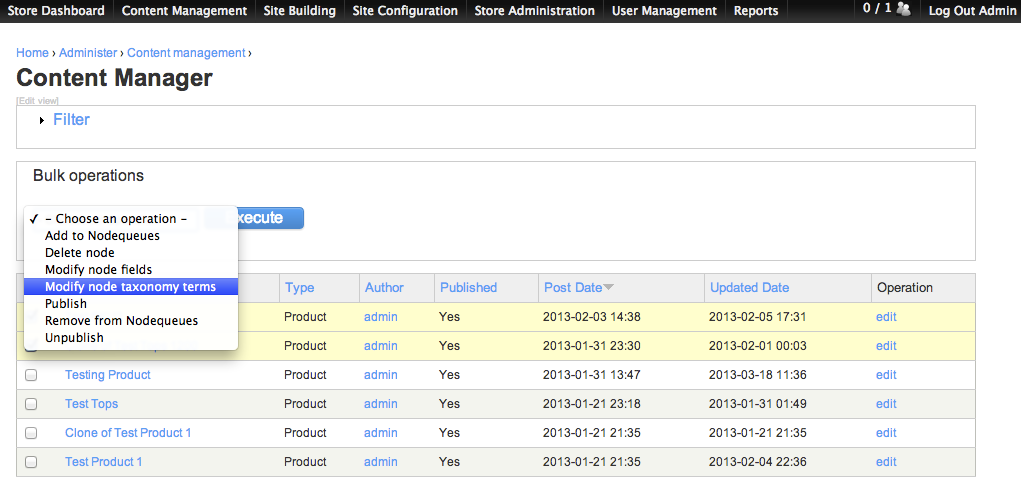
Task: Open Reports menu
Action: point(756,11)
